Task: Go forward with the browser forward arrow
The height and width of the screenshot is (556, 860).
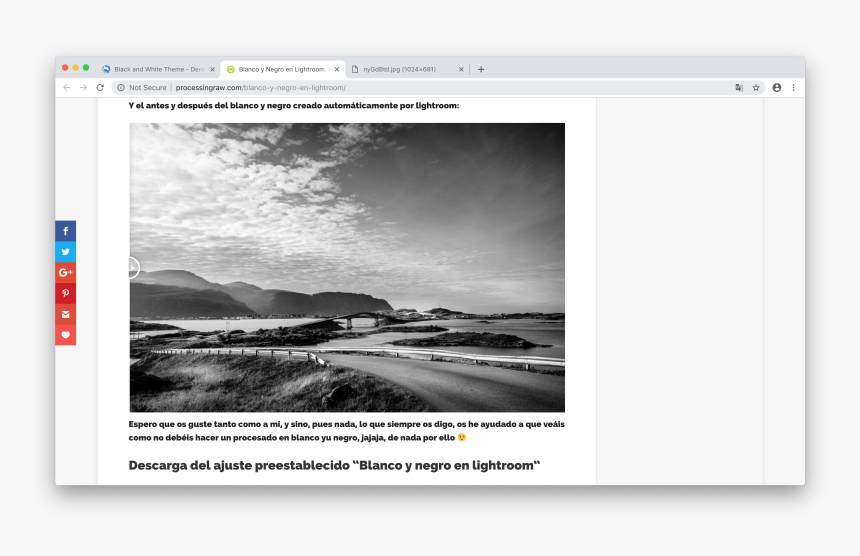Action: (83, 88)
